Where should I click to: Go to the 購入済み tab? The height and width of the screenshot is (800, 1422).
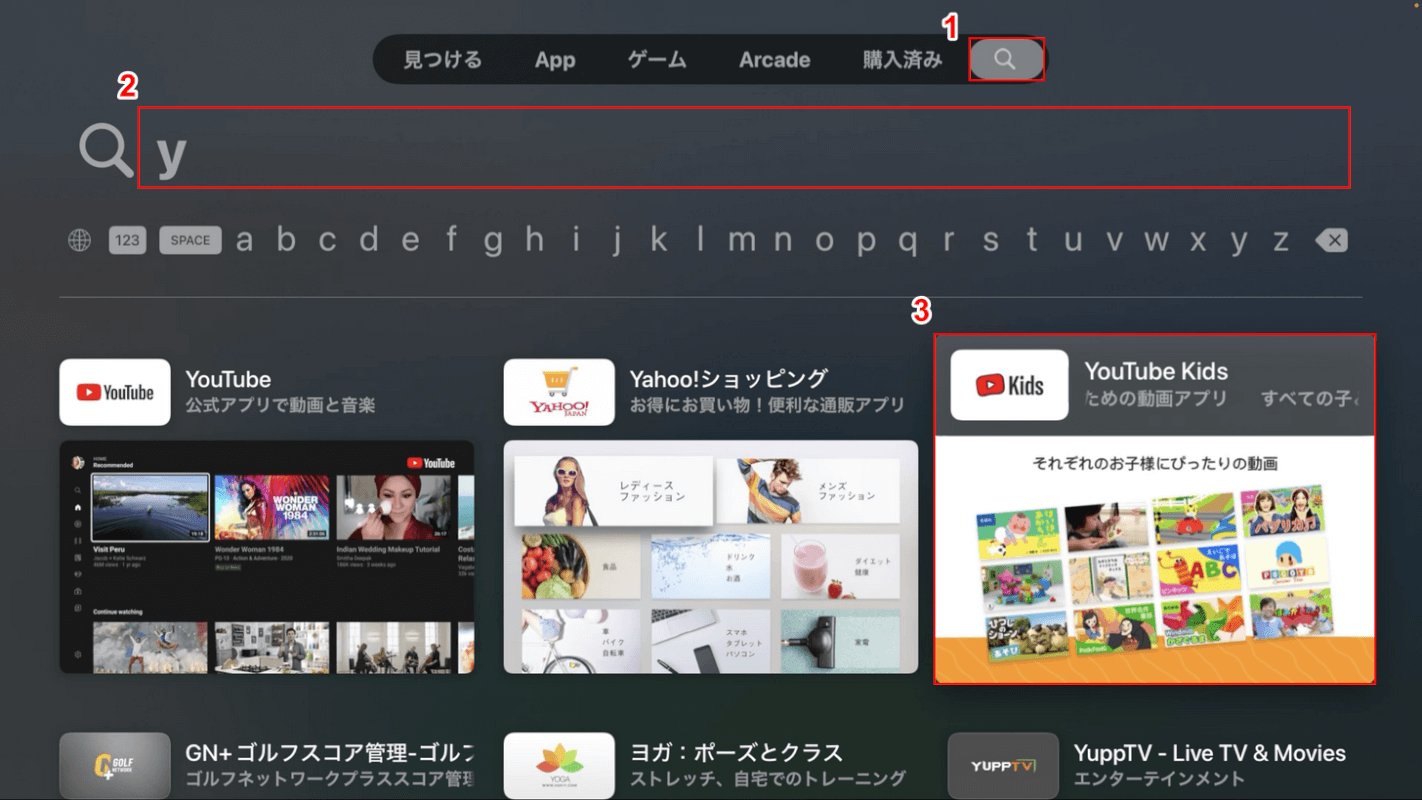tap(903, 60)
